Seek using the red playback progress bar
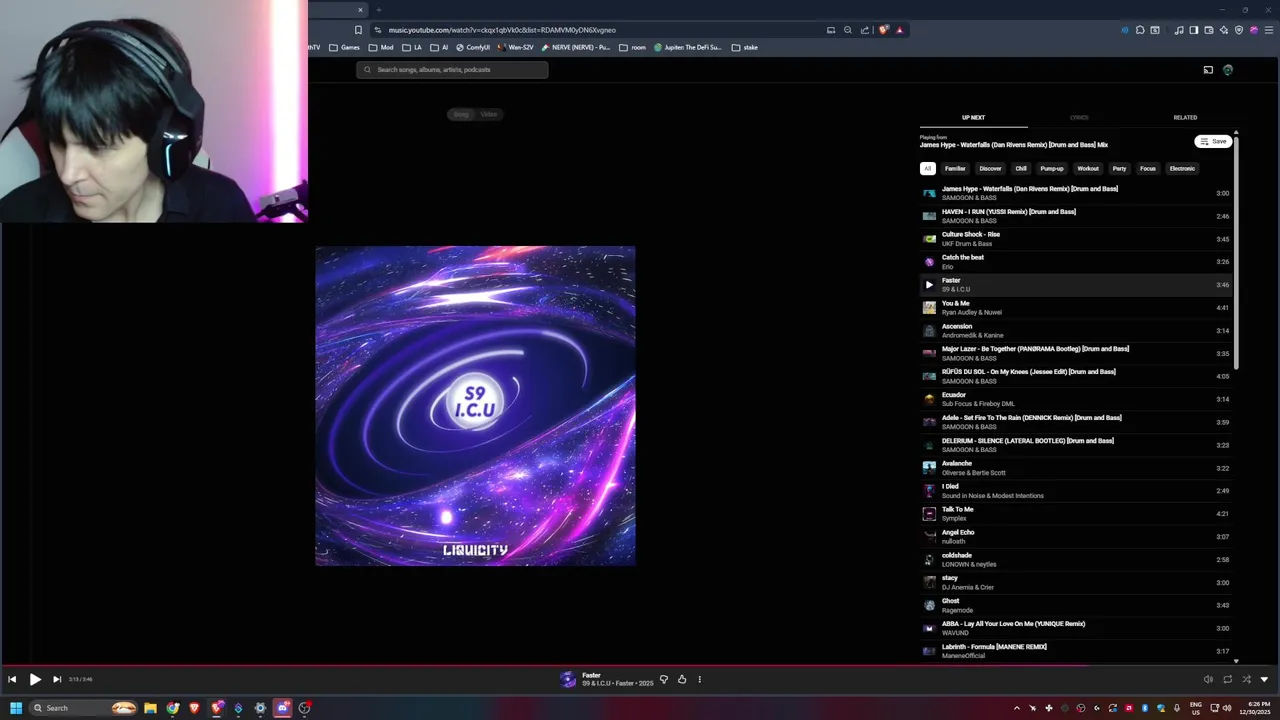 (640, 664)
